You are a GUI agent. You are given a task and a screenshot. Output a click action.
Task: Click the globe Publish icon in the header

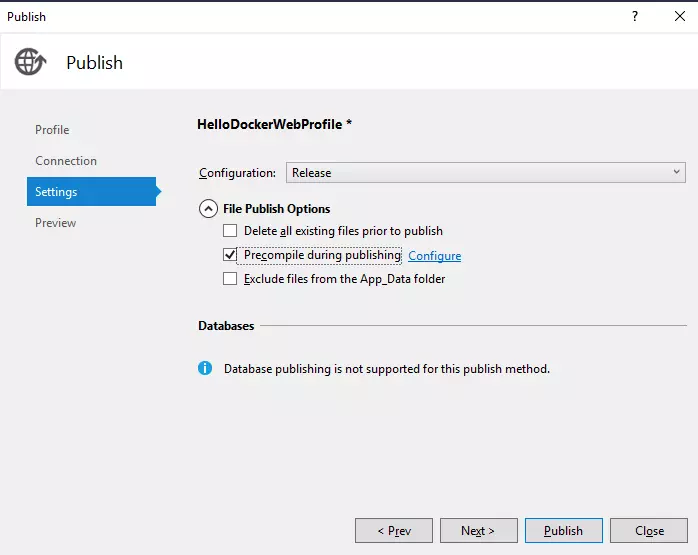click(x=30, y=62)
